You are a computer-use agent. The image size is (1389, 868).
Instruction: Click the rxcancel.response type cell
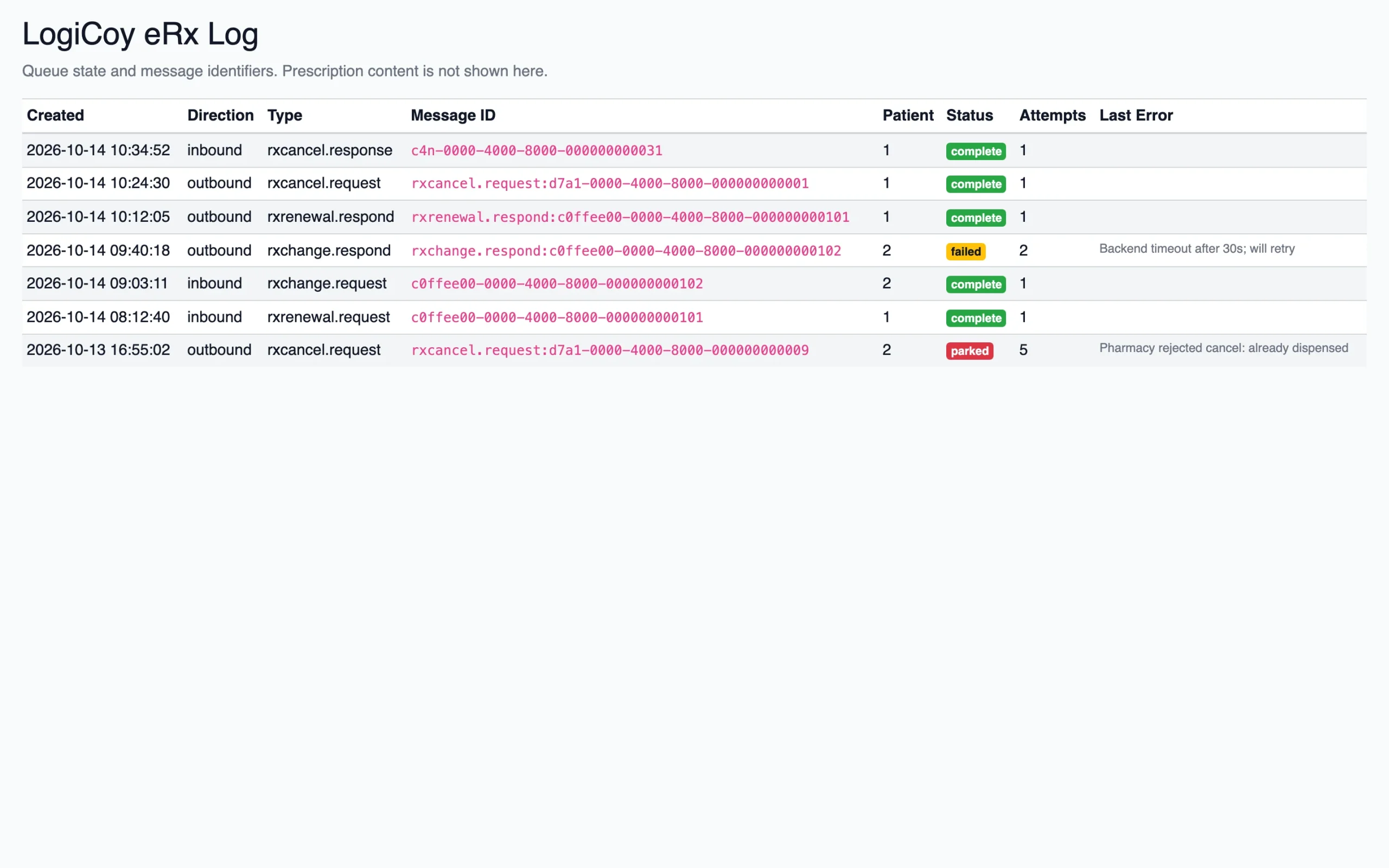click(x=329, y=150)
